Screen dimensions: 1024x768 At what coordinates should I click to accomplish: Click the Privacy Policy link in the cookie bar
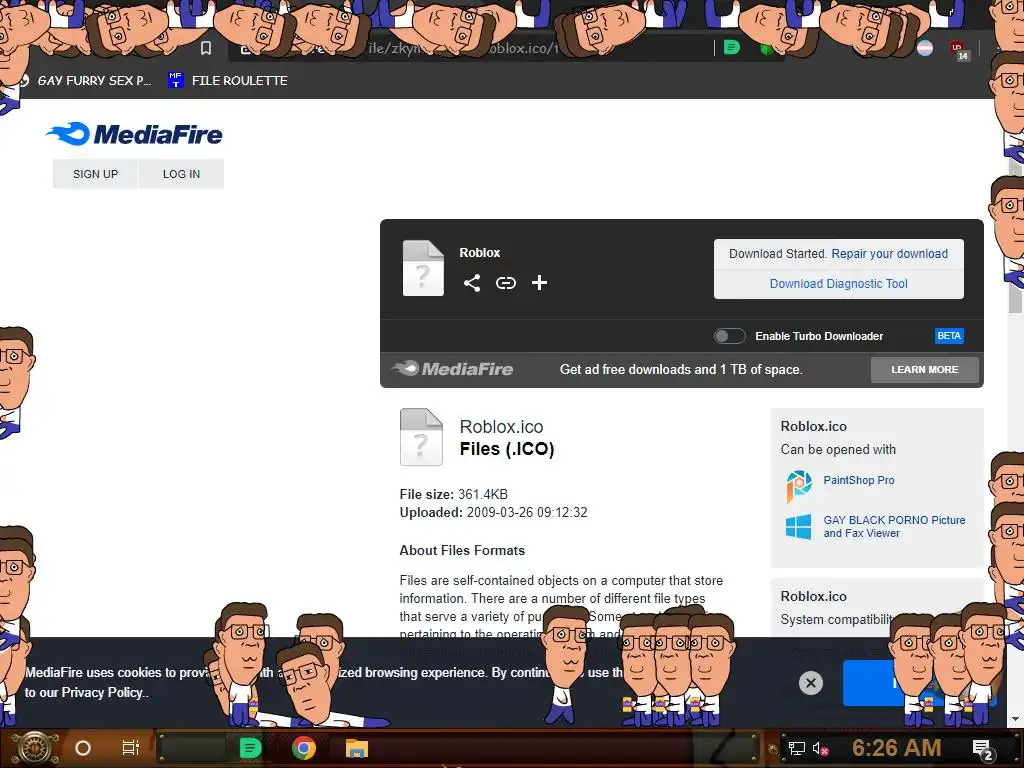click(101, 692)
